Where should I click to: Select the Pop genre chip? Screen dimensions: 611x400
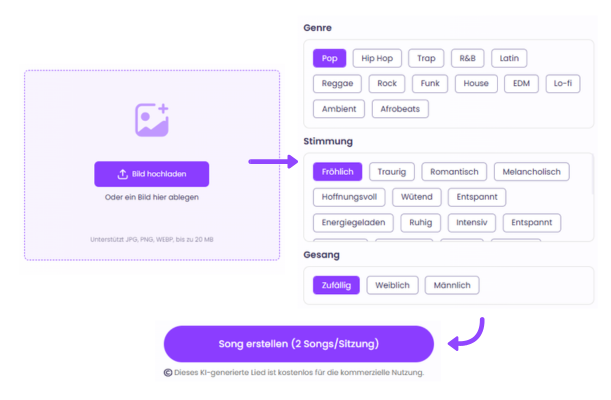tap(328, 58)
